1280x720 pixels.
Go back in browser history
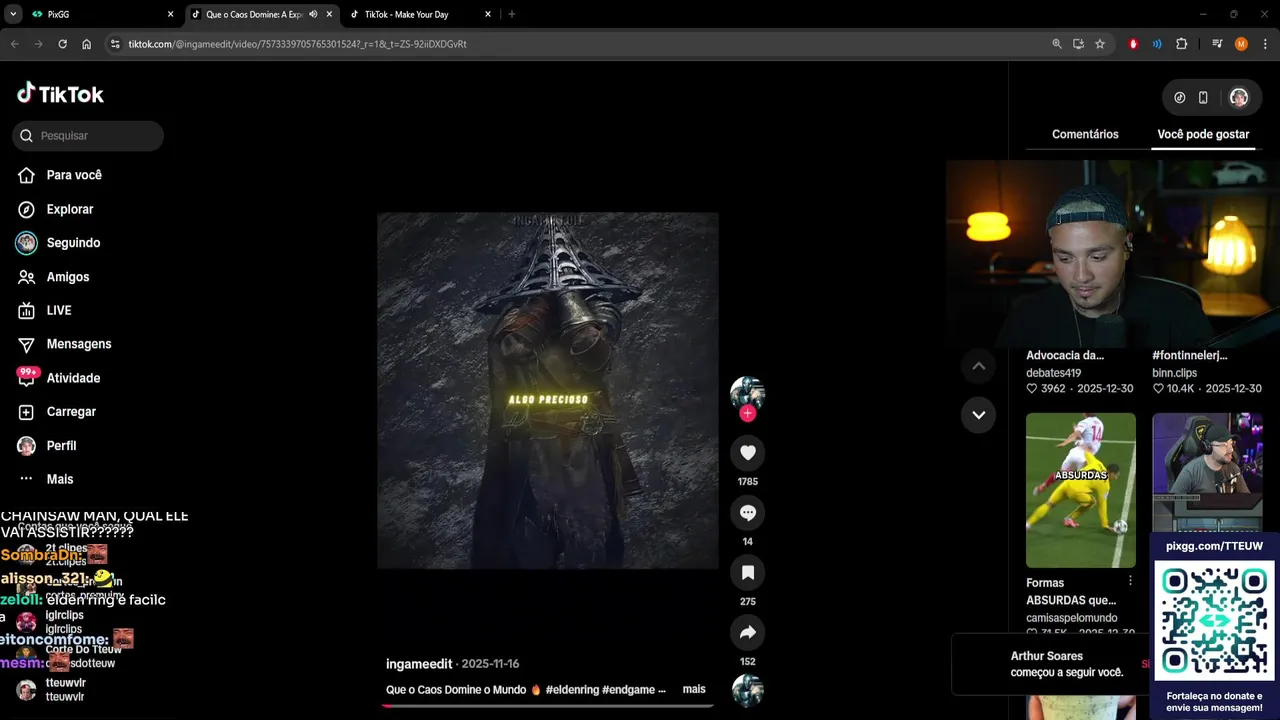[14, 44]
